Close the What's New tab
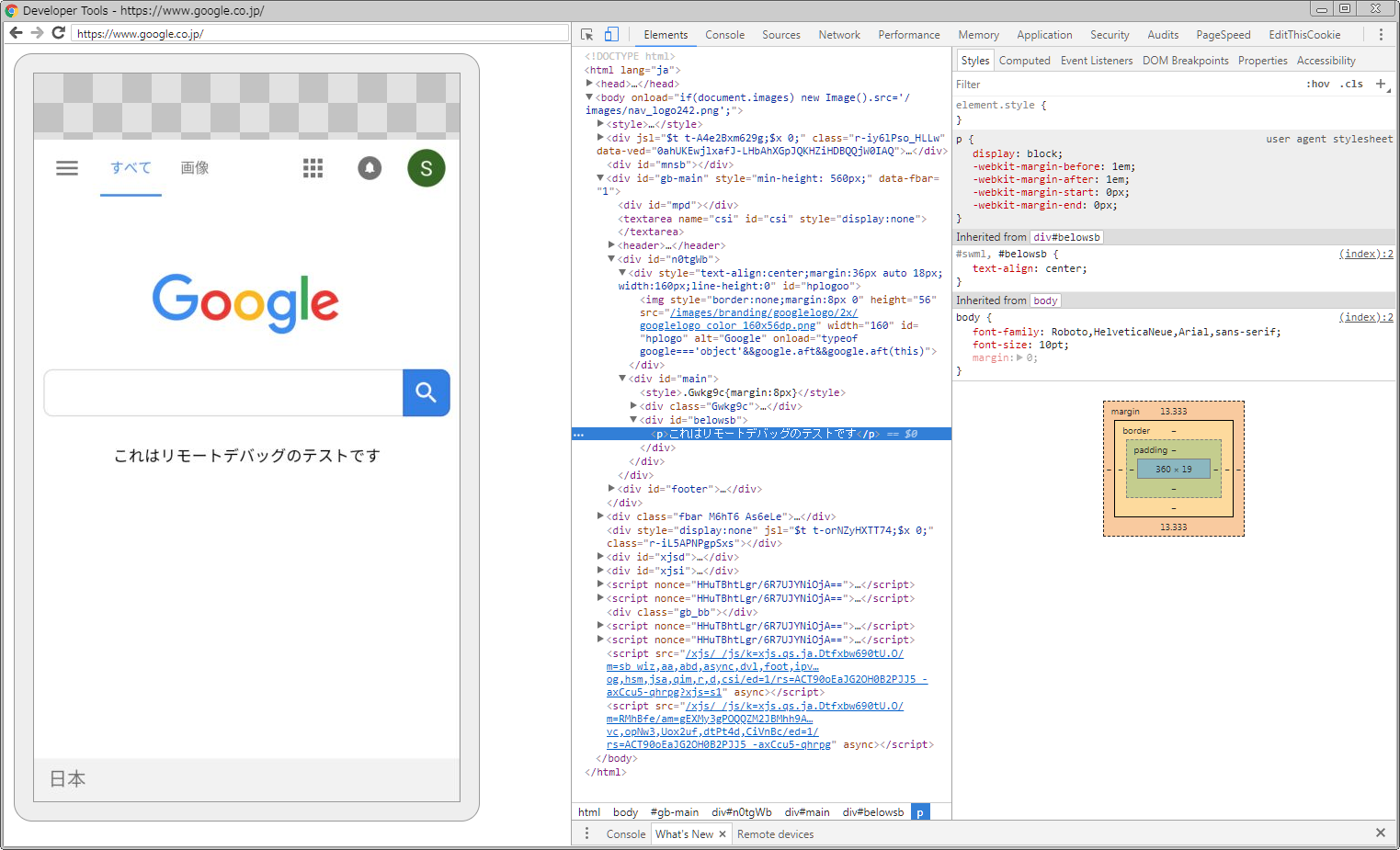Screen dimensions: 1400x850 tap(723, 834)
